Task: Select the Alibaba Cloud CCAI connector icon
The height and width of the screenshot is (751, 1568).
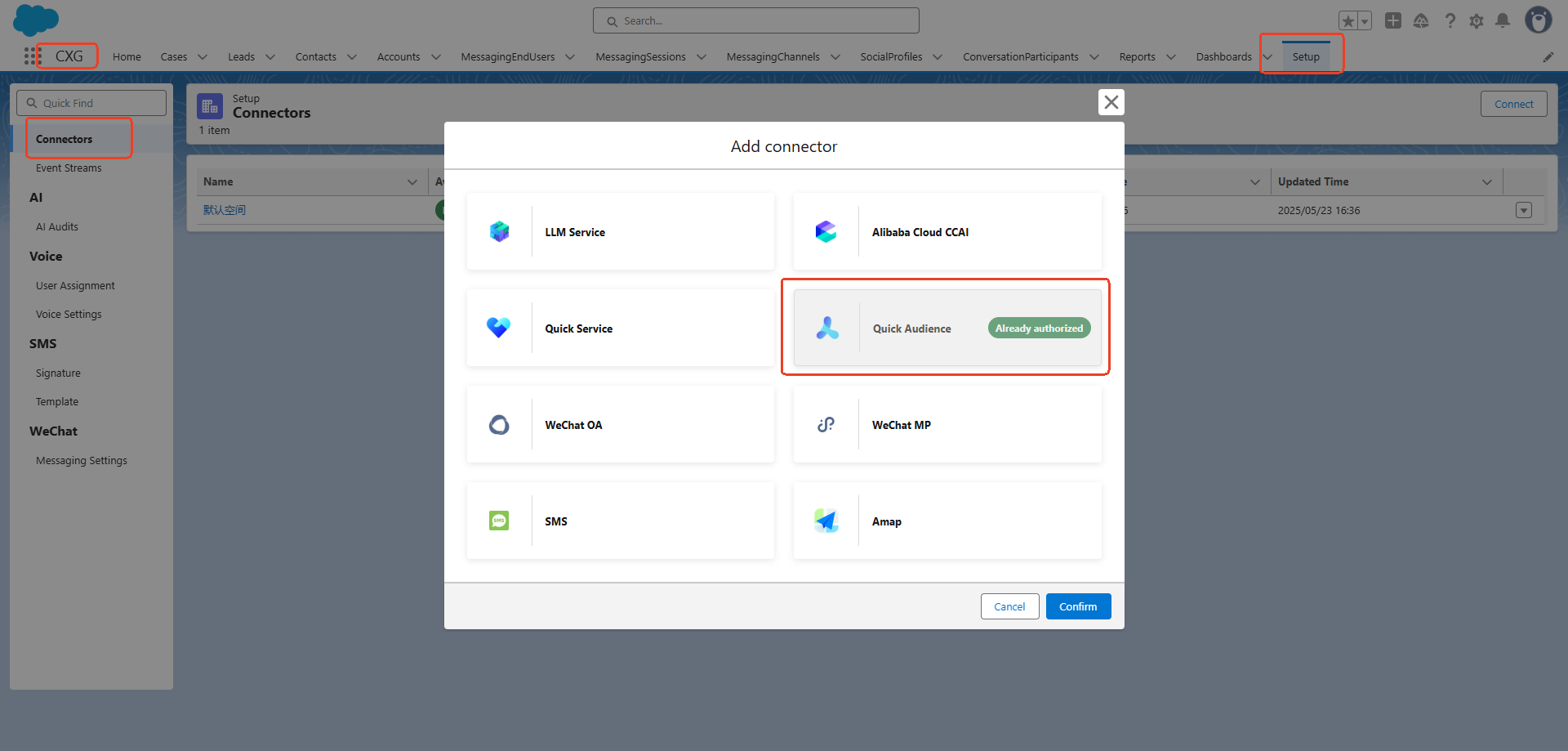Action: [x=826, y=231]
